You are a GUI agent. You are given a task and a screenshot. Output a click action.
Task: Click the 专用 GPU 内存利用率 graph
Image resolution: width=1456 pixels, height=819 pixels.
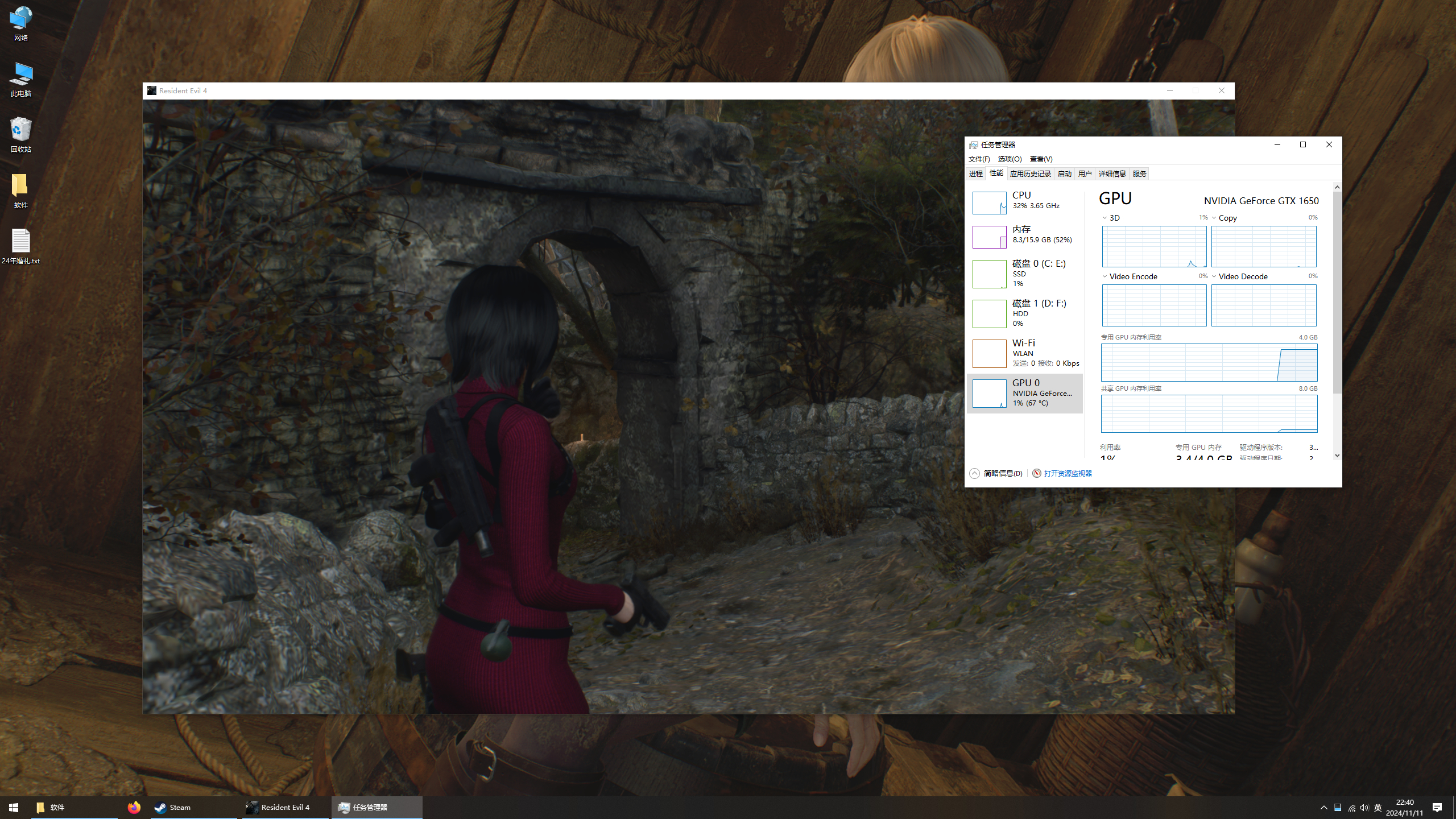click(x=1209, y=362)
